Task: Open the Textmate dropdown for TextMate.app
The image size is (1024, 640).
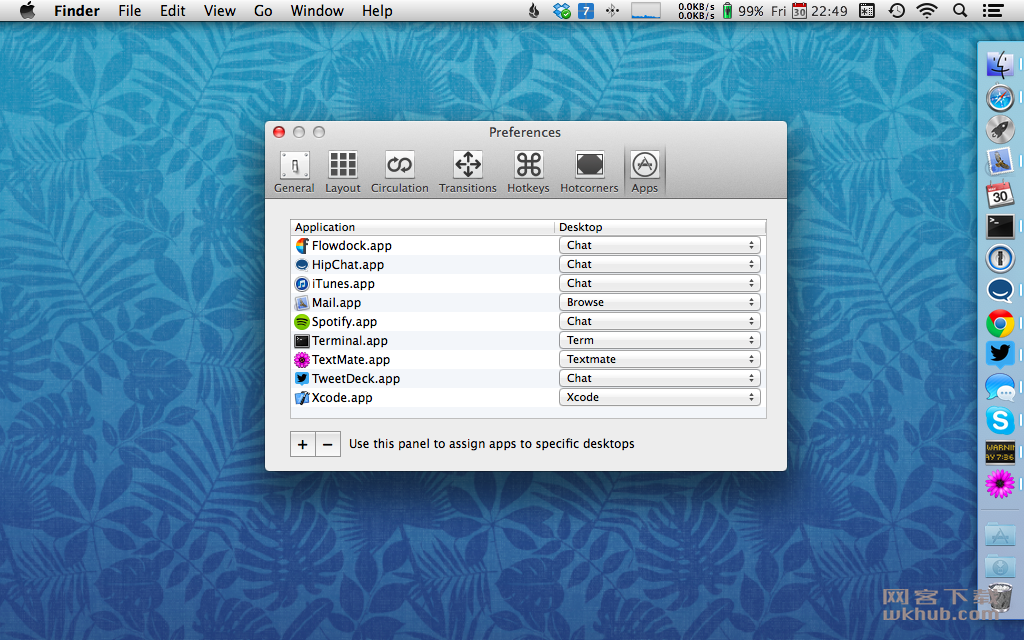Action: click(x=660, y=359)
